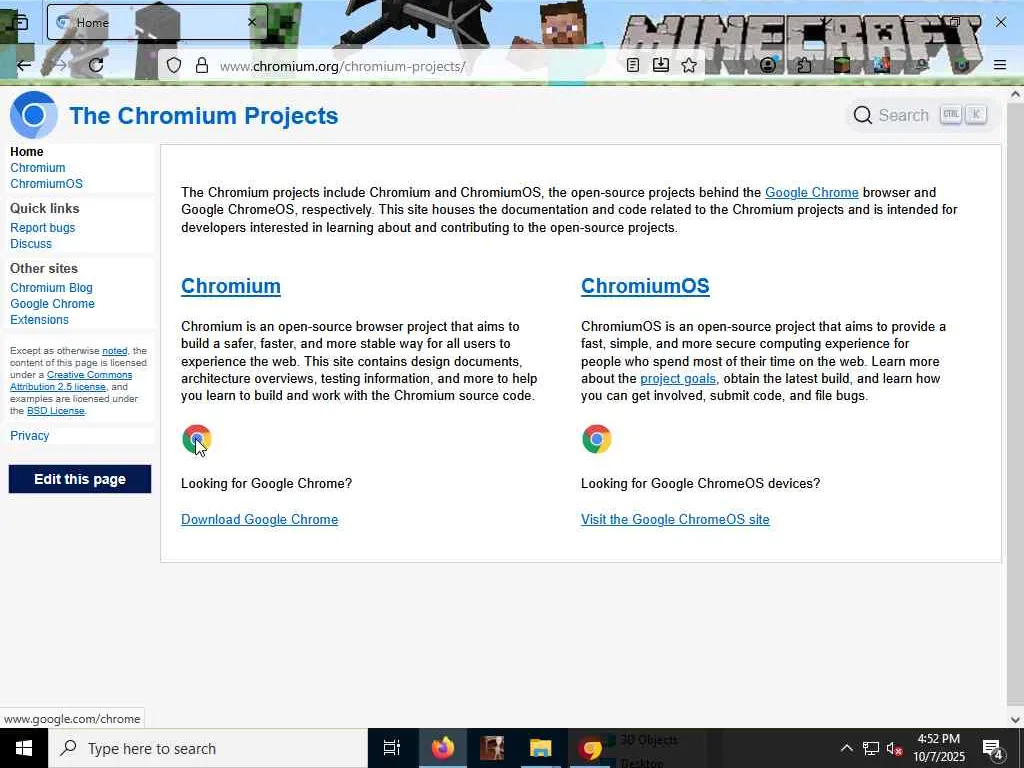This screenshot has width=1024, height=768.
Task: Open the extensions puzzle-piece icon
Action: [x=804, y=65]
